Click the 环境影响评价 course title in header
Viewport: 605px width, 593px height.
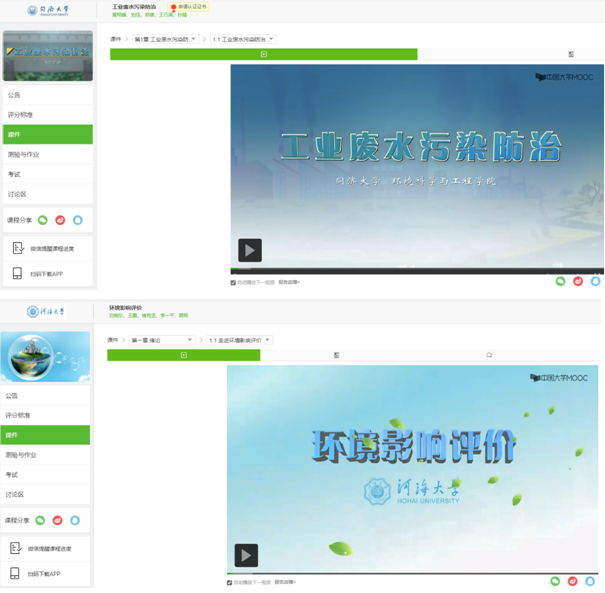125,307
